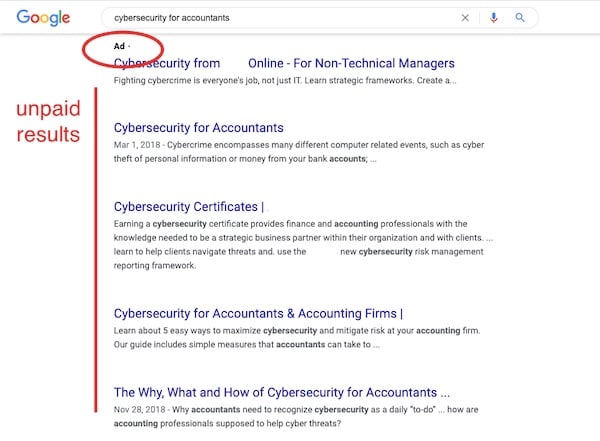Open the 'Cybersecurity Certificates' result link
The width and height of the screenshot is (600, 441).
[188, 207]
